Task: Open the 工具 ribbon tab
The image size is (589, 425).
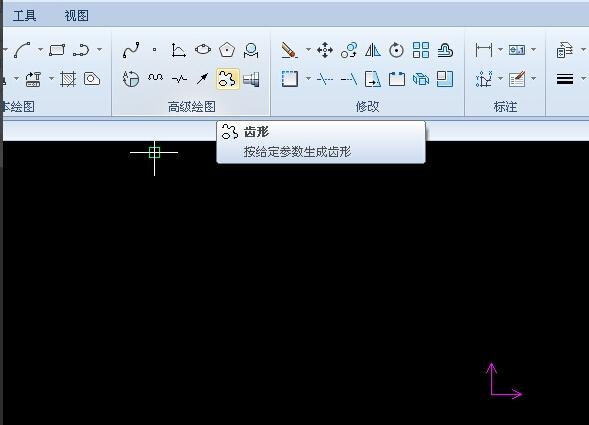Action: click(x=24, y=16)
